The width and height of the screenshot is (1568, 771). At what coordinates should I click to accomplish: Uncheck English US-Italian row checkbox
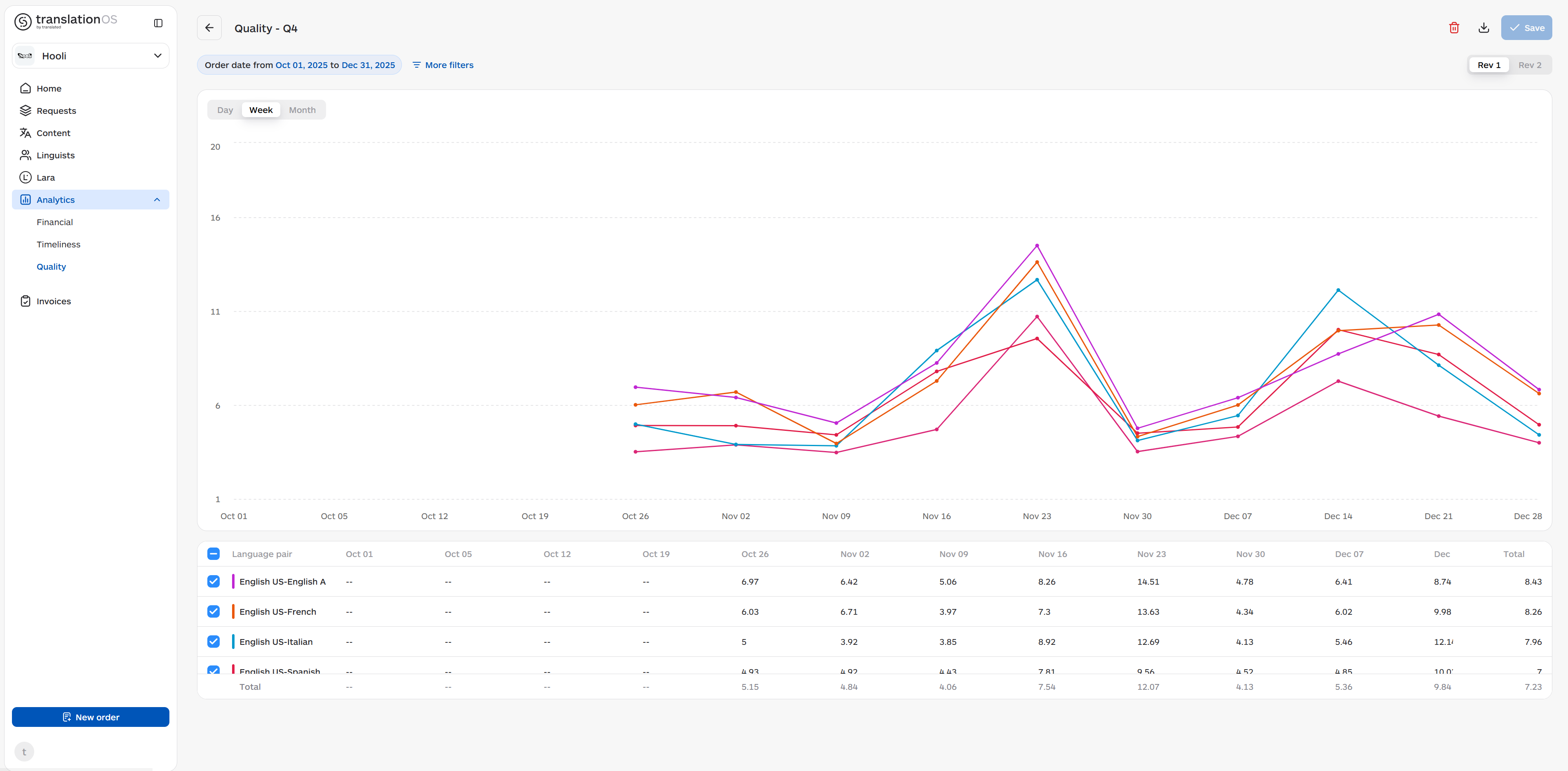214,641
